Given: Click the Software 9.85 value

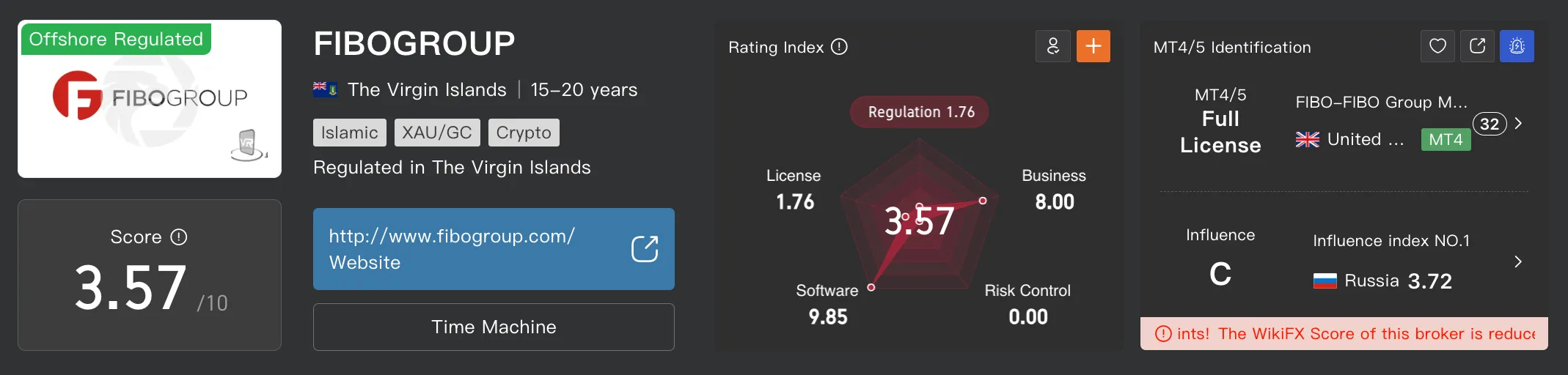Looking at the screenshot, I should [x=828, y=317].
